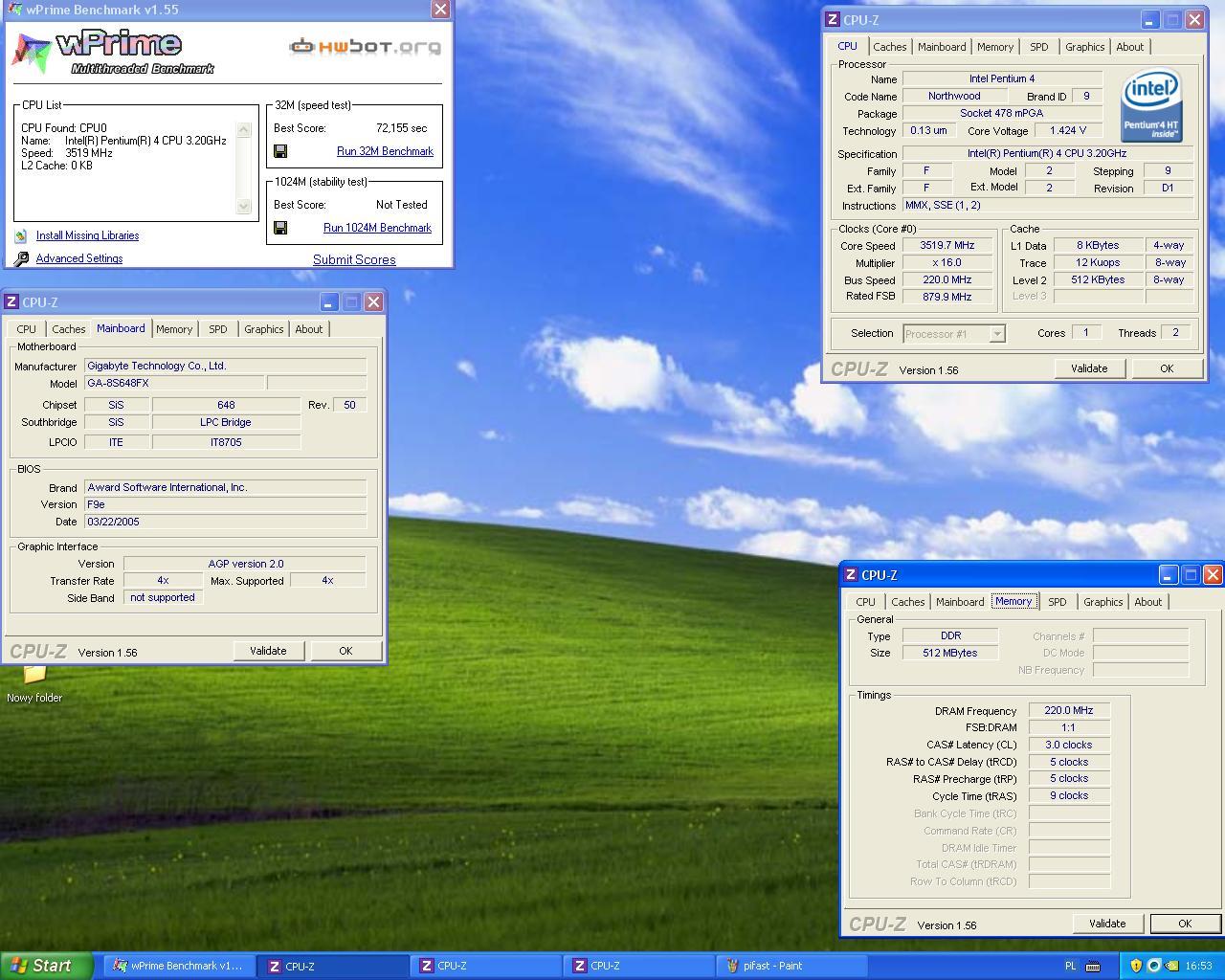The width and height of the screenshot is (1225, 980).
Task: Click the HWBOT.org logo
Action: [x=366, y=46]
